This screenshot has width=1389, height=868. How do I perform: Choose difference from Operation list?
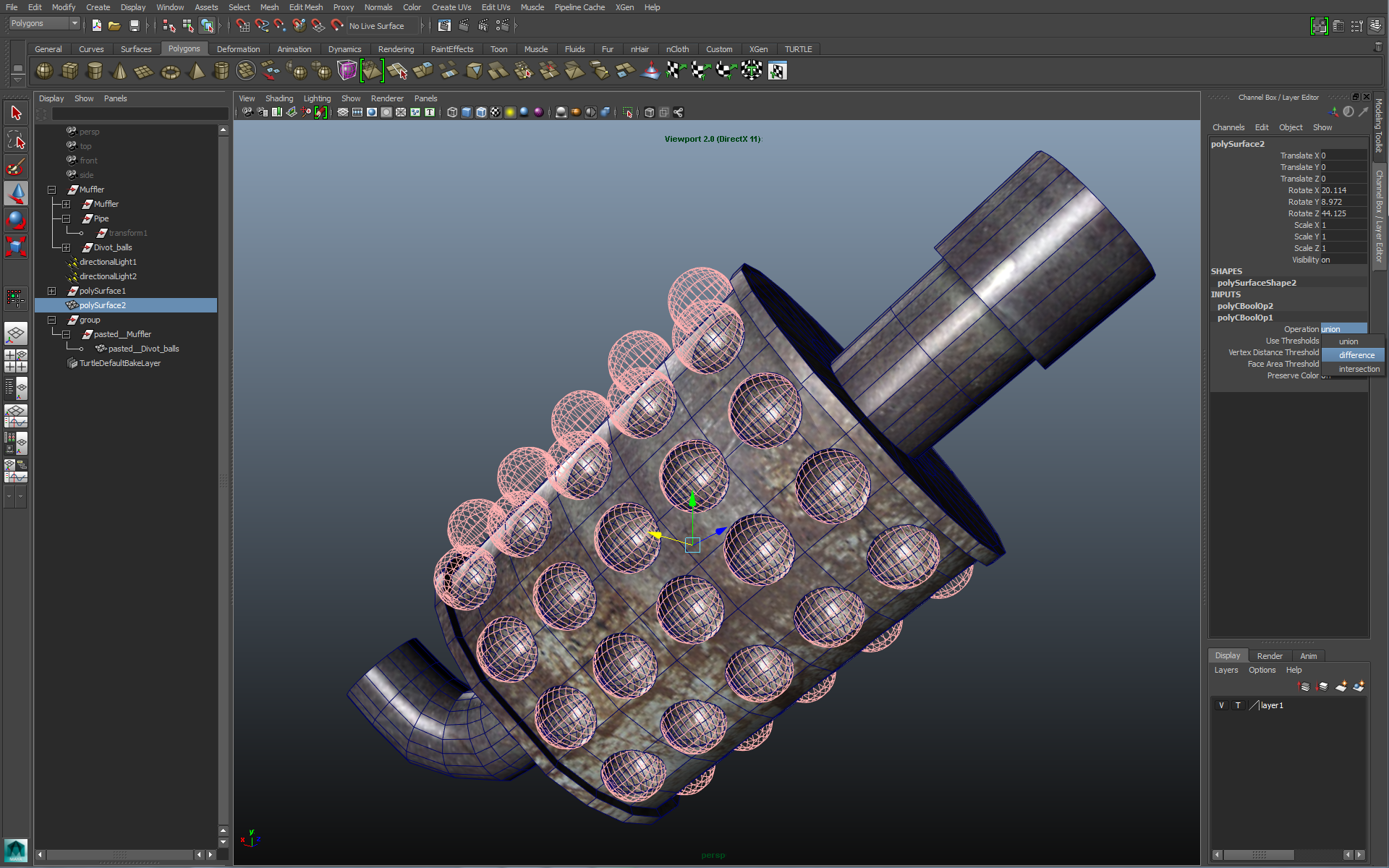pos(1356,355)
